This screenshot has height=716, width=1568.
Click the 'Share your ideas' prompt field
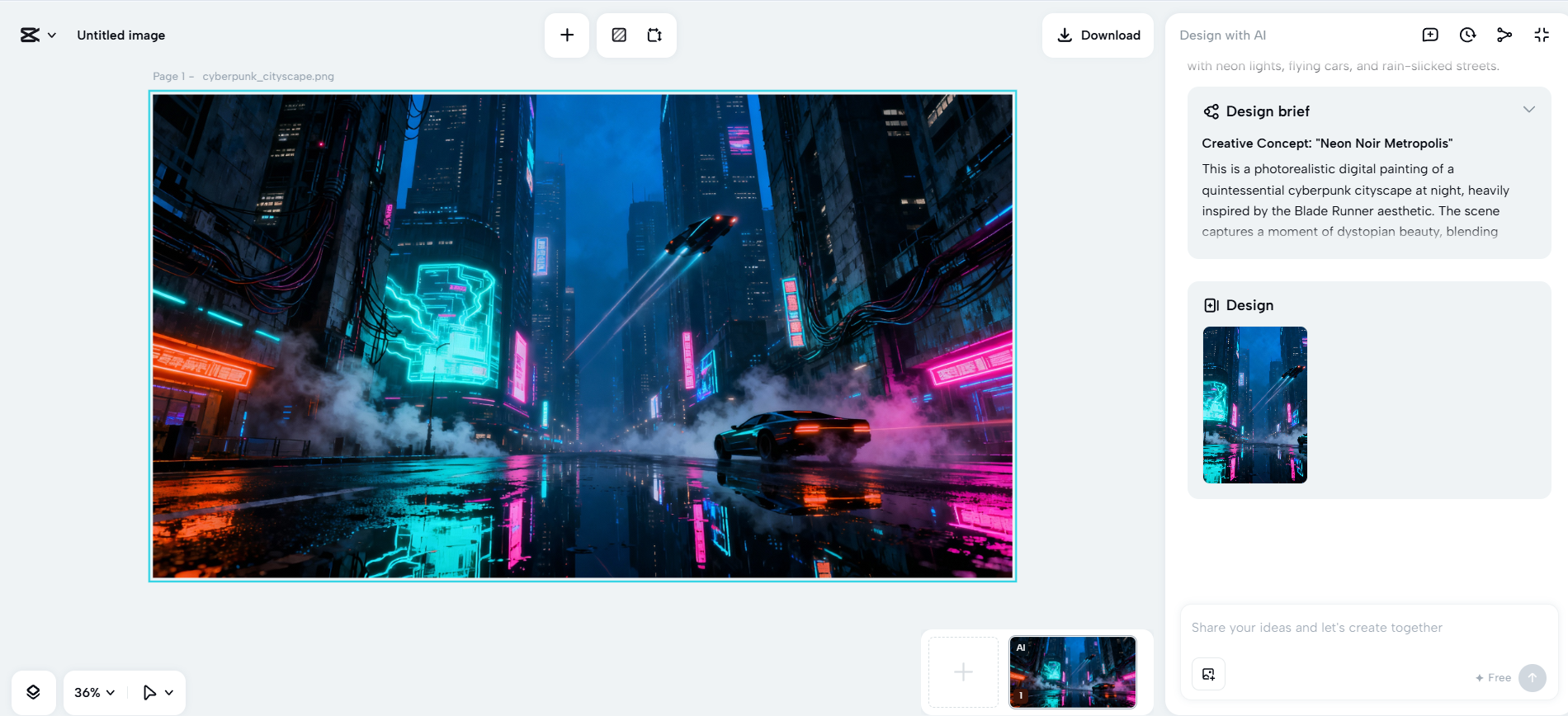coord(1369,628)
